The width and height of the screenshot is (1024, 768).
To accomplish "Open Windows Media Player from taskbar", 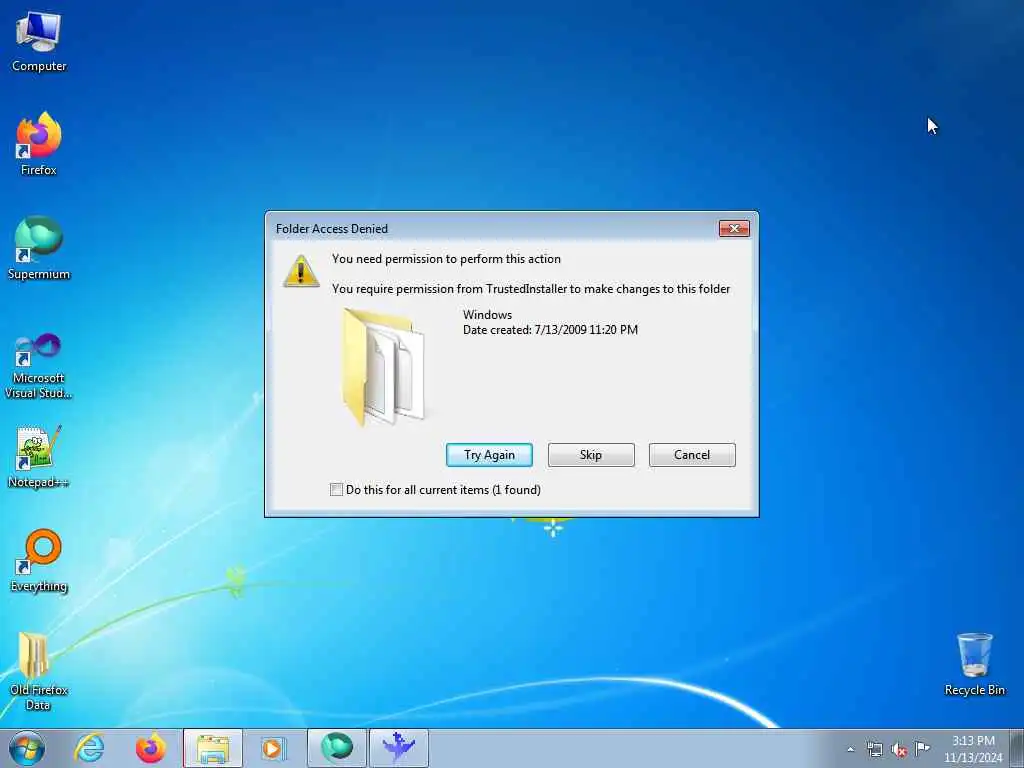I will coord(274,748).
